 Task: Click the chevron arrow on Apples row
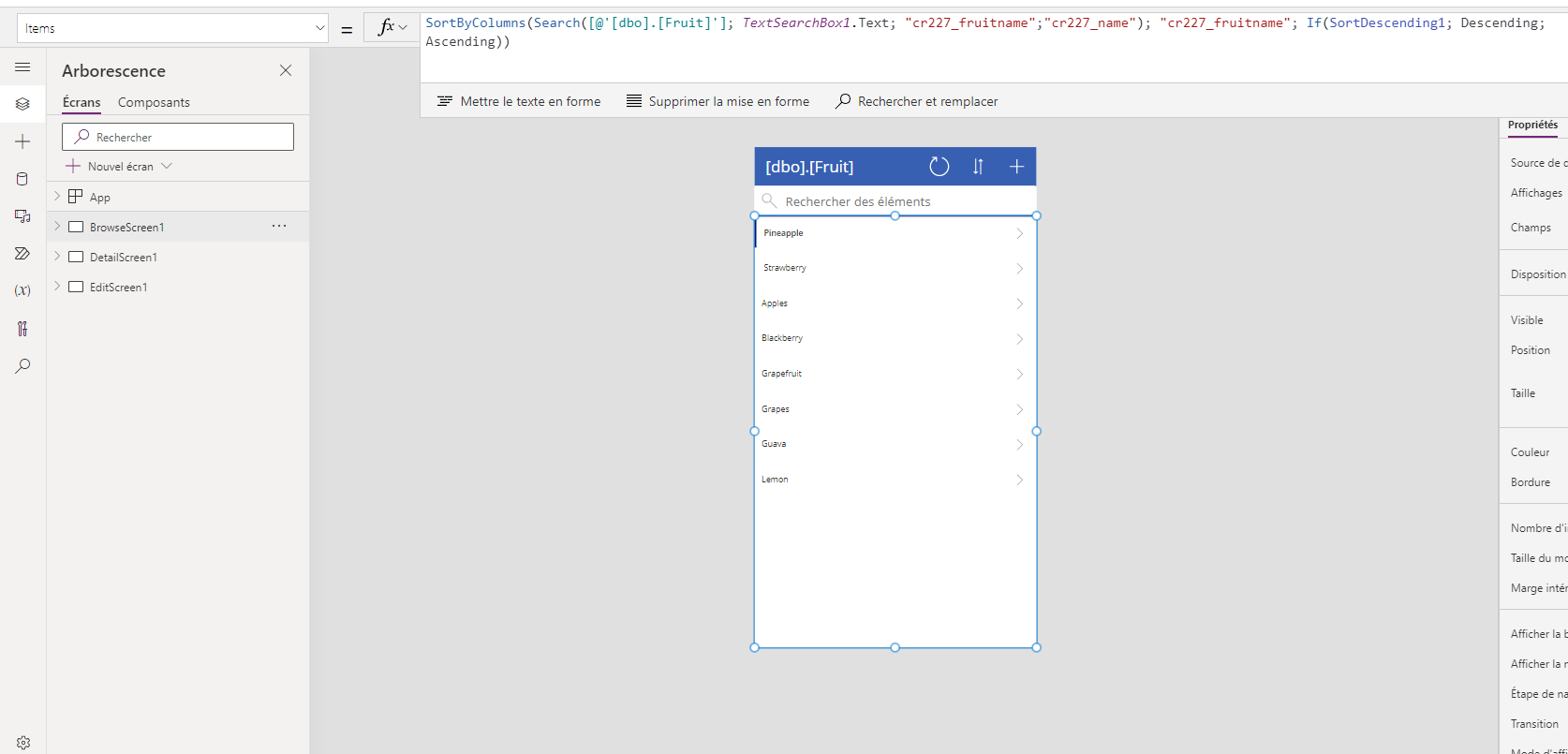pyautogui.click(x=1020, y=303)
